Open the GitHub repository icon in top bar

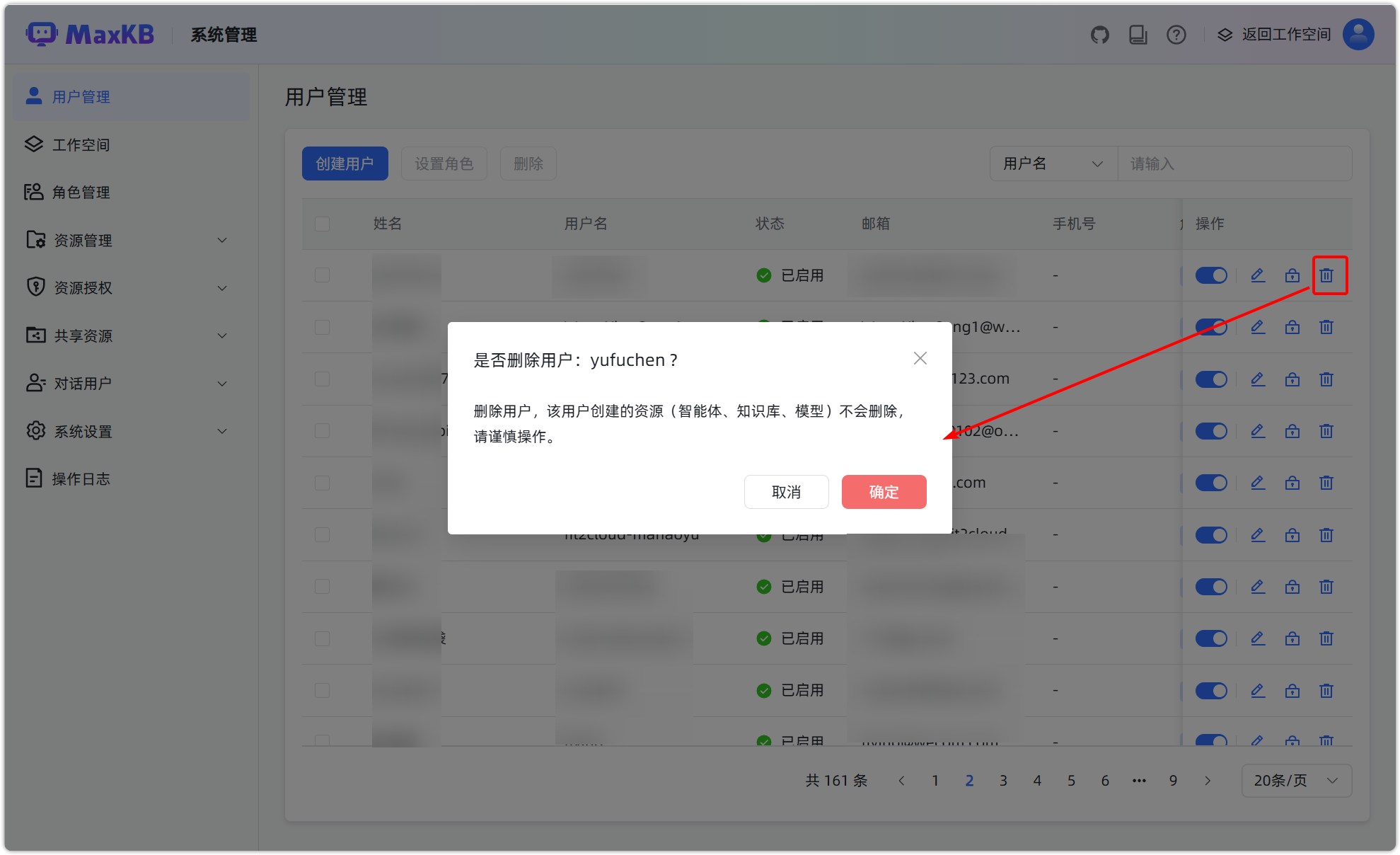pos(1099,34)
